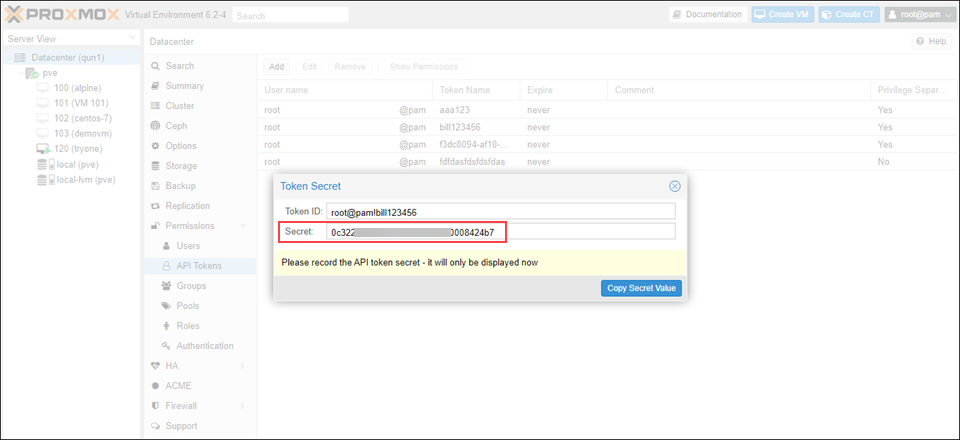Click the Firewall shield icon
The image size is (960, 440).
(x=155, y=406)
